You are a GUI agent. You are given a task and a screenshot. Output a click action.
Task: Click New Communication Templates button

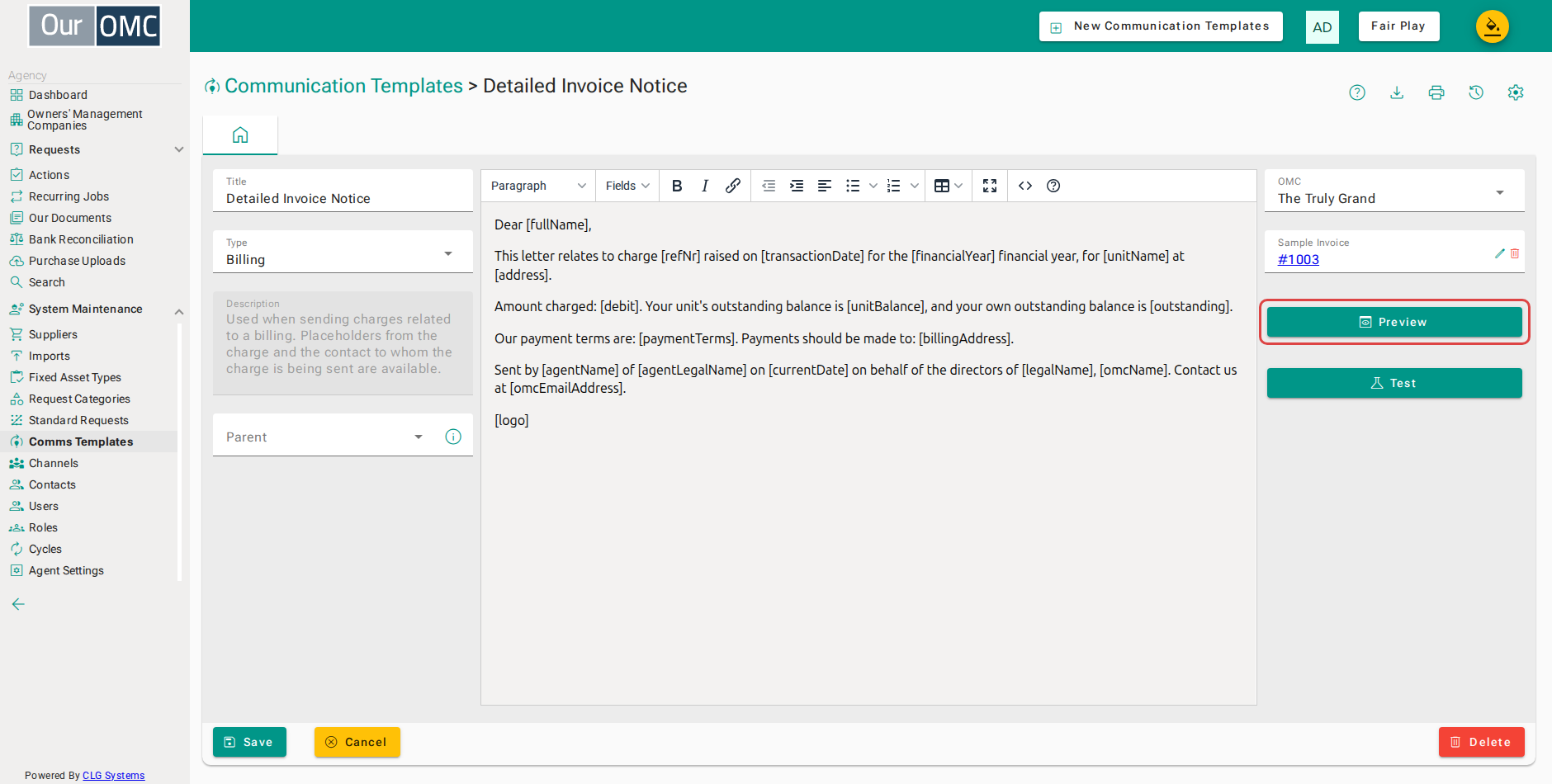coord(1161,26)
